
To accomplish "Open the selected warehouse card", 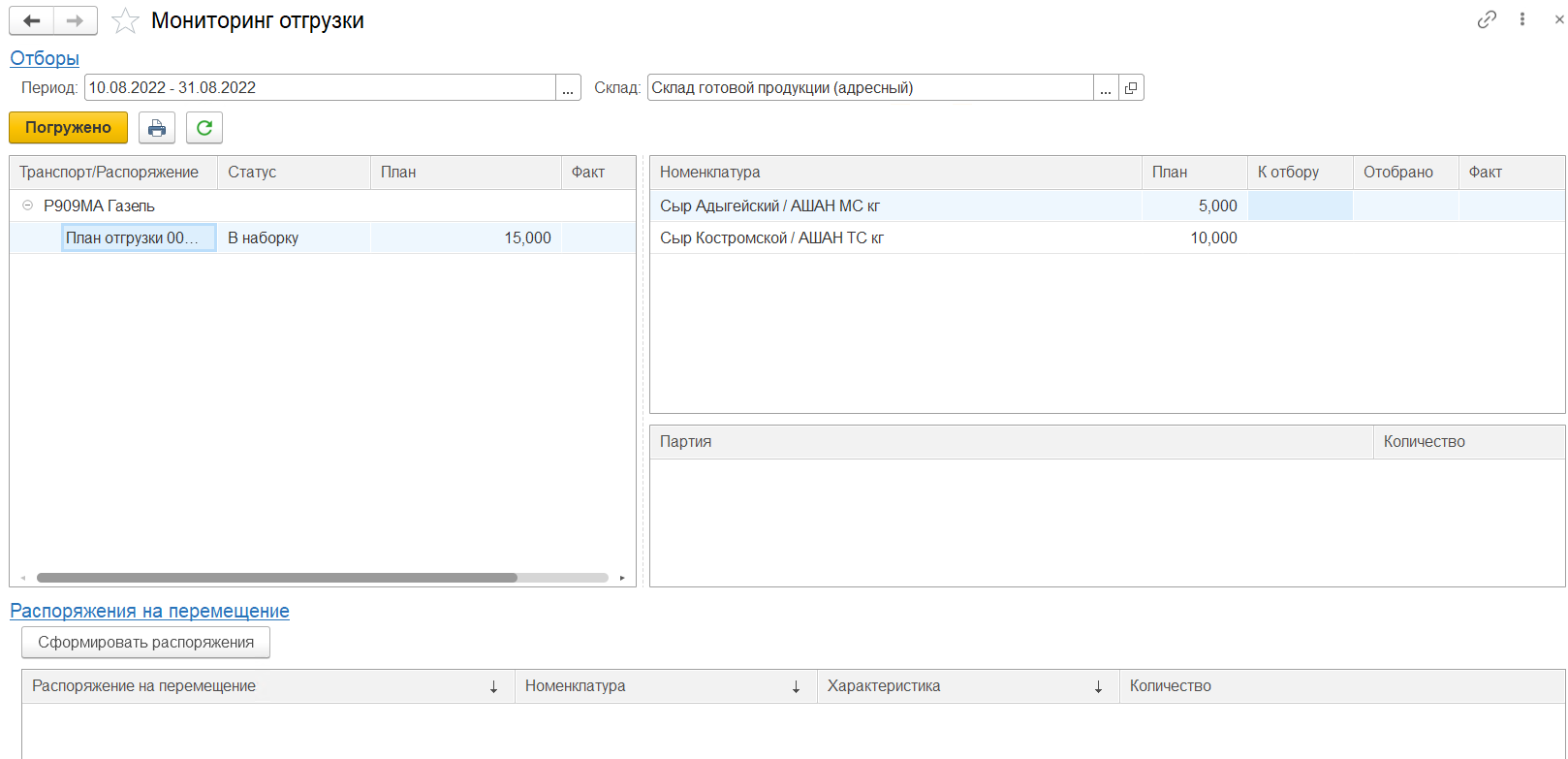I will point(1131,88).
